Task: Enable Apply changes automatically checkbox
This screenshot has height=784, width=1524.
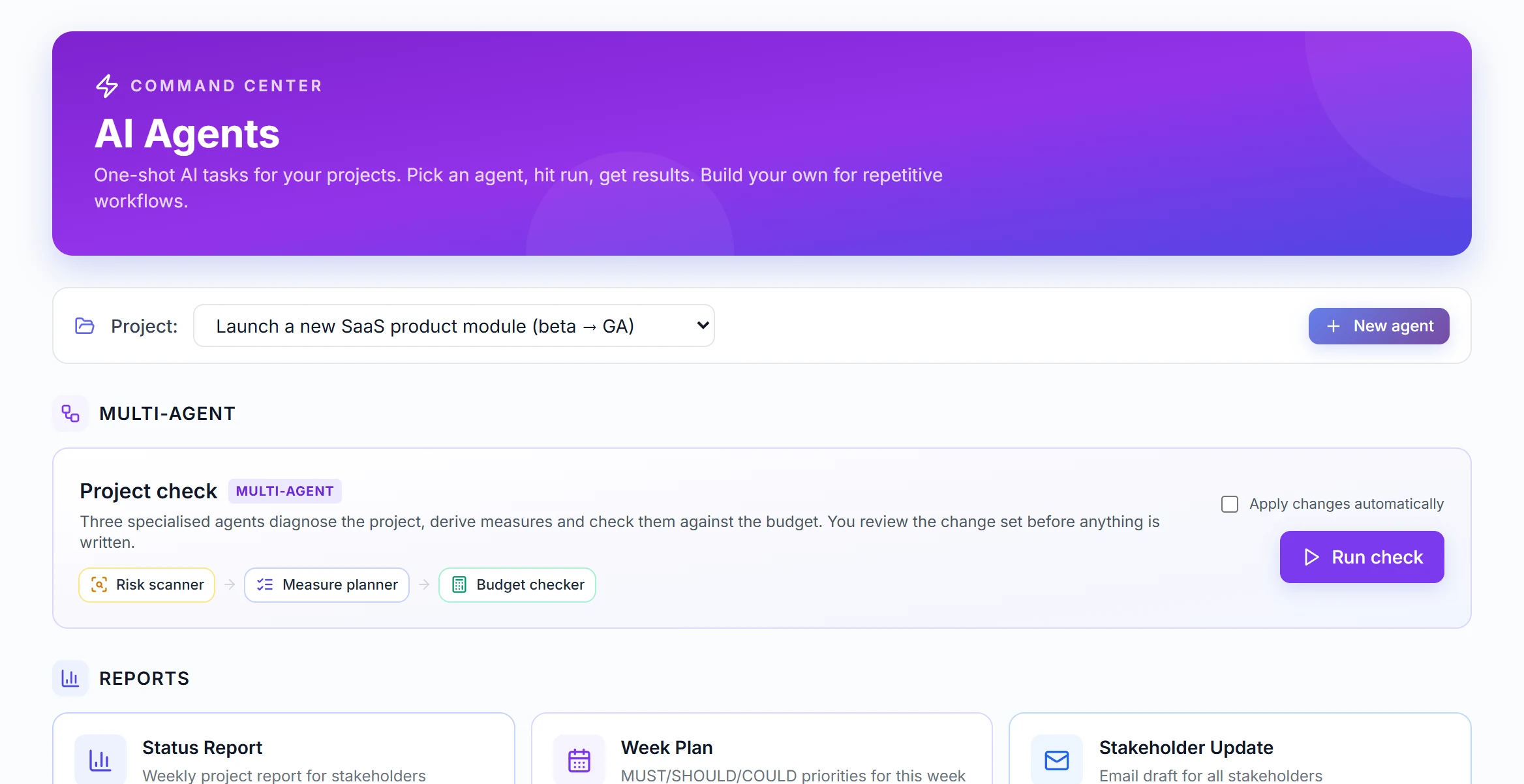Action: (x=1230, y=504)
